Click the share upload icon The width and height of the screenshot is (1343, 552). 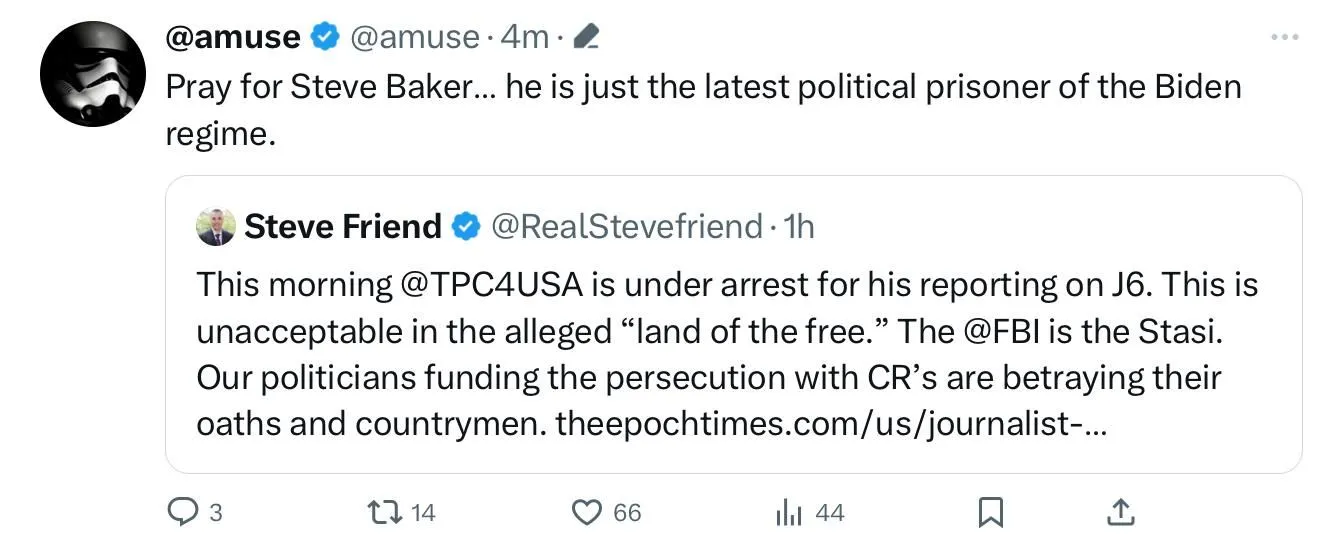pos(1122,513)
